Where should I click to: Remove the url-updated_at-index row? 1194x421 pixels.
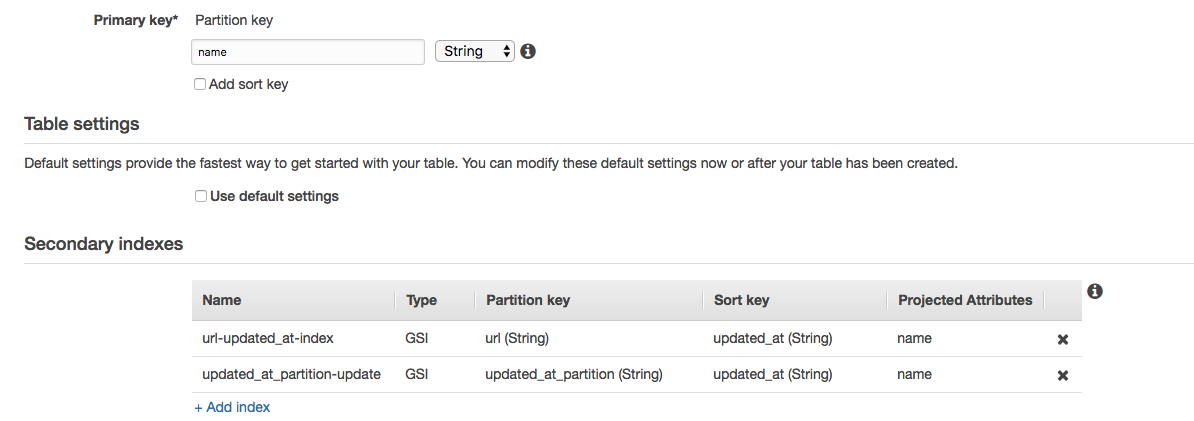point(1063,340)
